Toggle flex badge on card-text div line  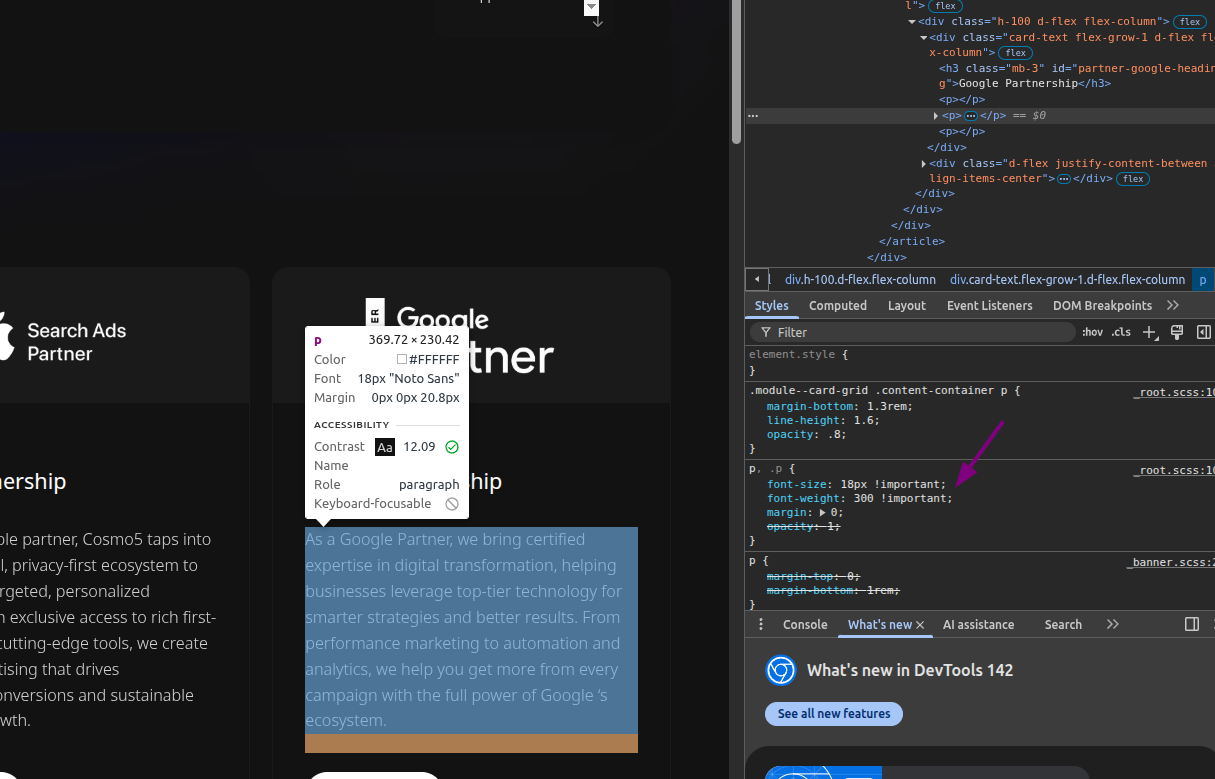click(x=1016, y=53)
